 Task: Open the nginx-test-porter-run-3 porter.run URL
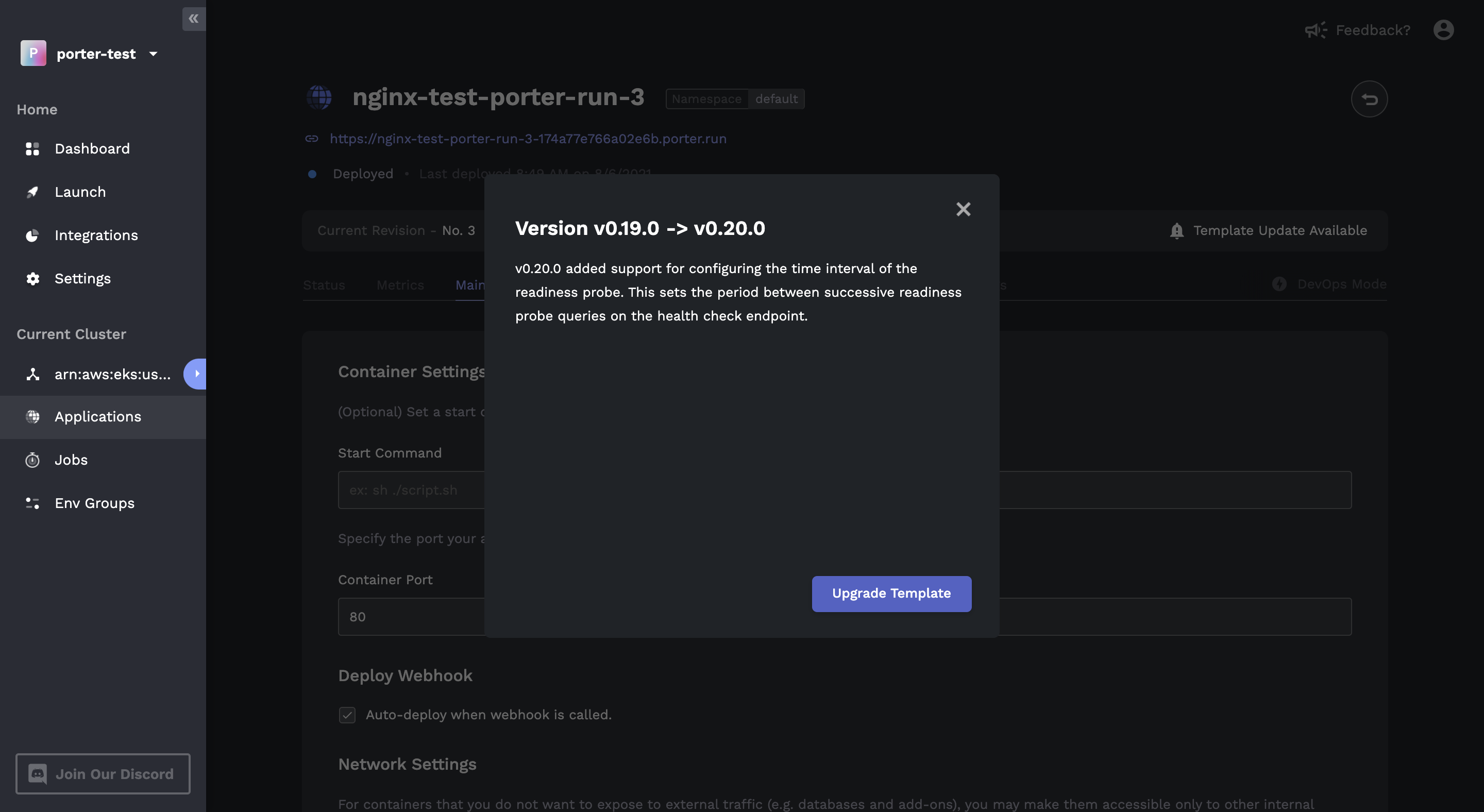[528, 139]
